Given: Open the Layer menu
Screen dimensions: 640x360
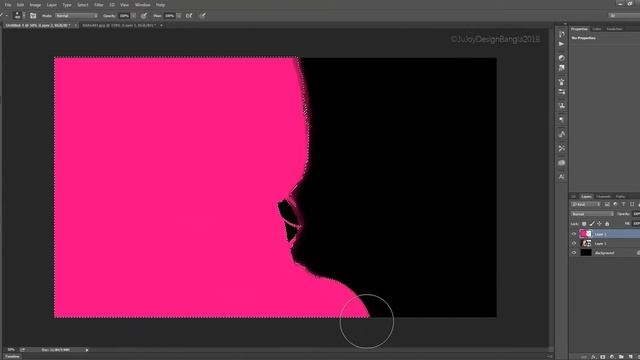Looking at the screenshot, I should pyautogui.click(x=52, y=5).
